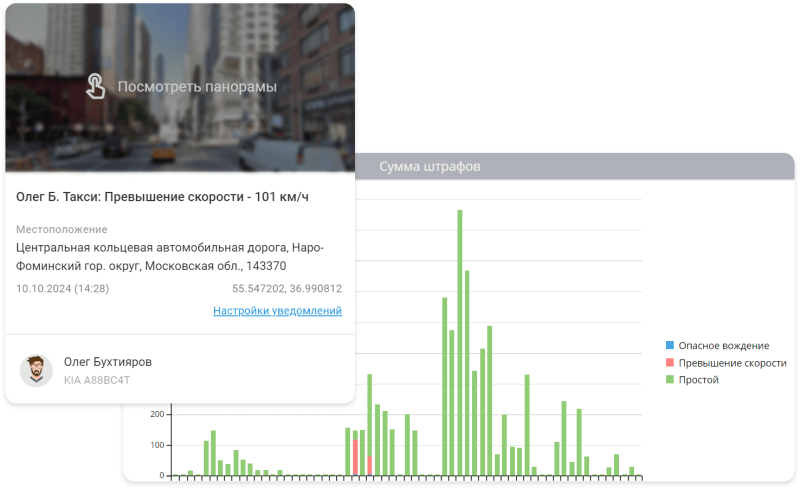Screen dimensions: 800x489
Task: Select the tallest green bar in chart
Action: (460, 340)
